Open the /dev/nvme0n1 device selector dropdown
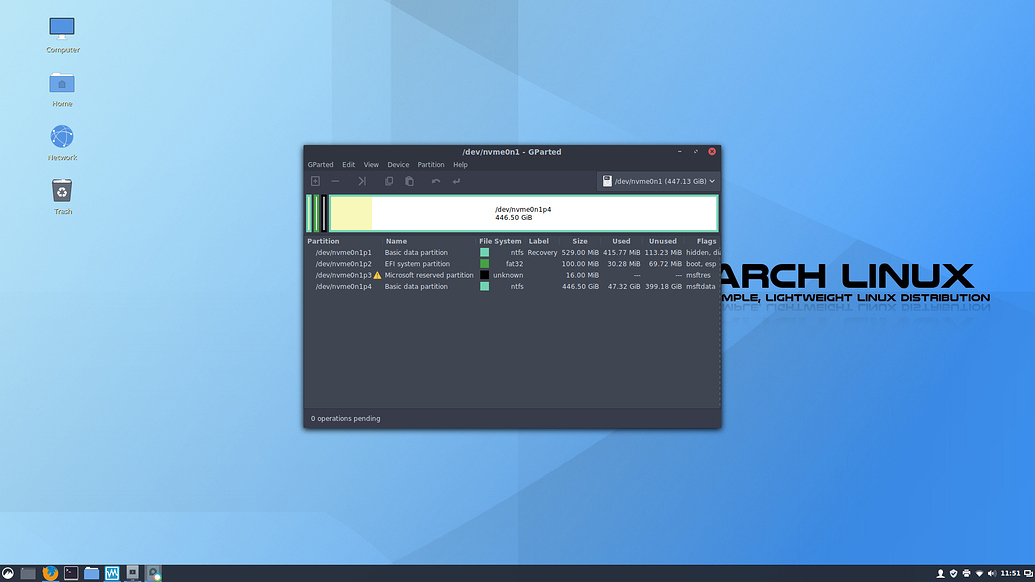This screenshot has width=1035, height=582. tap(658, 181)
